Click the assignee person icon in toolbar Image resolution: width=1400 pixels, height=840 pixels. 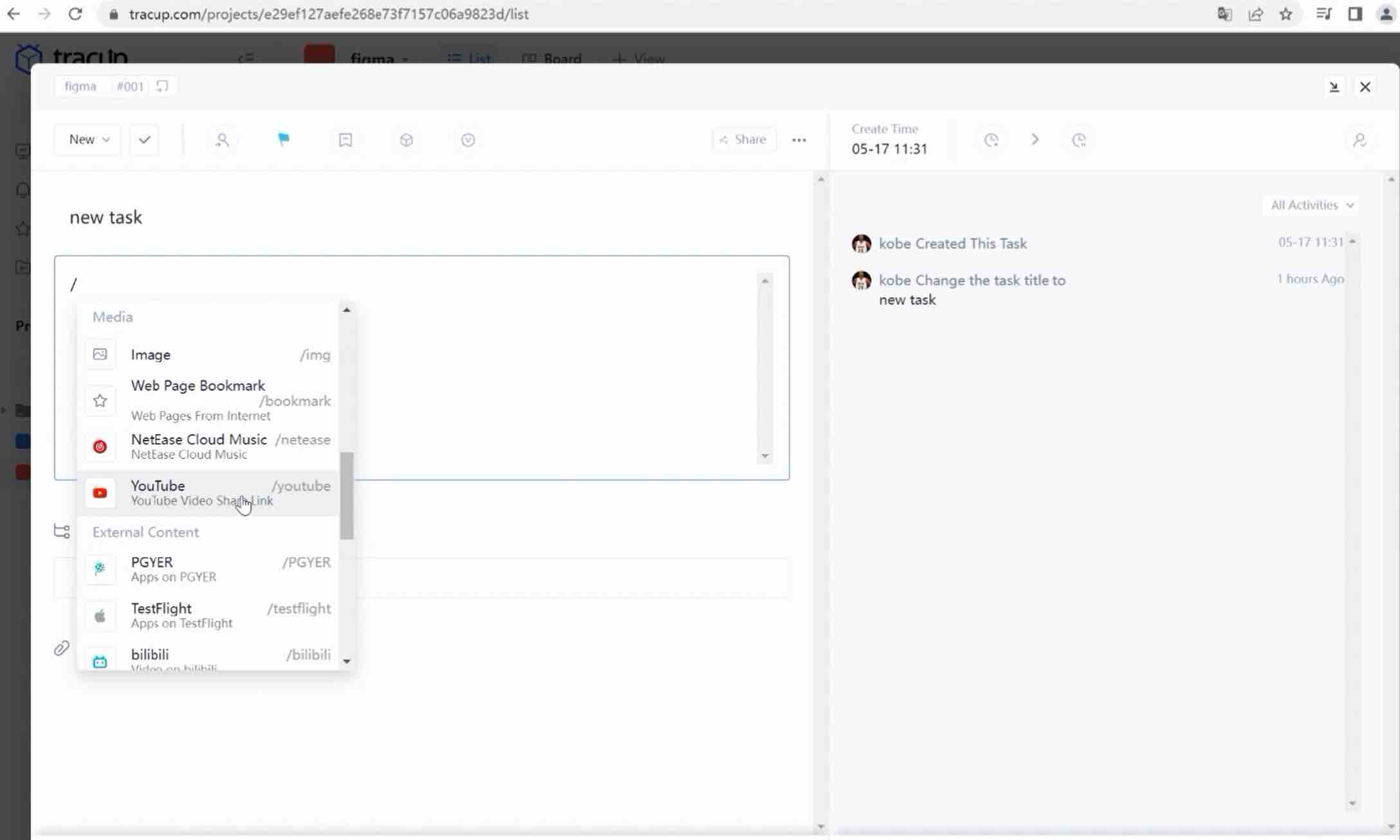(222, 140)
